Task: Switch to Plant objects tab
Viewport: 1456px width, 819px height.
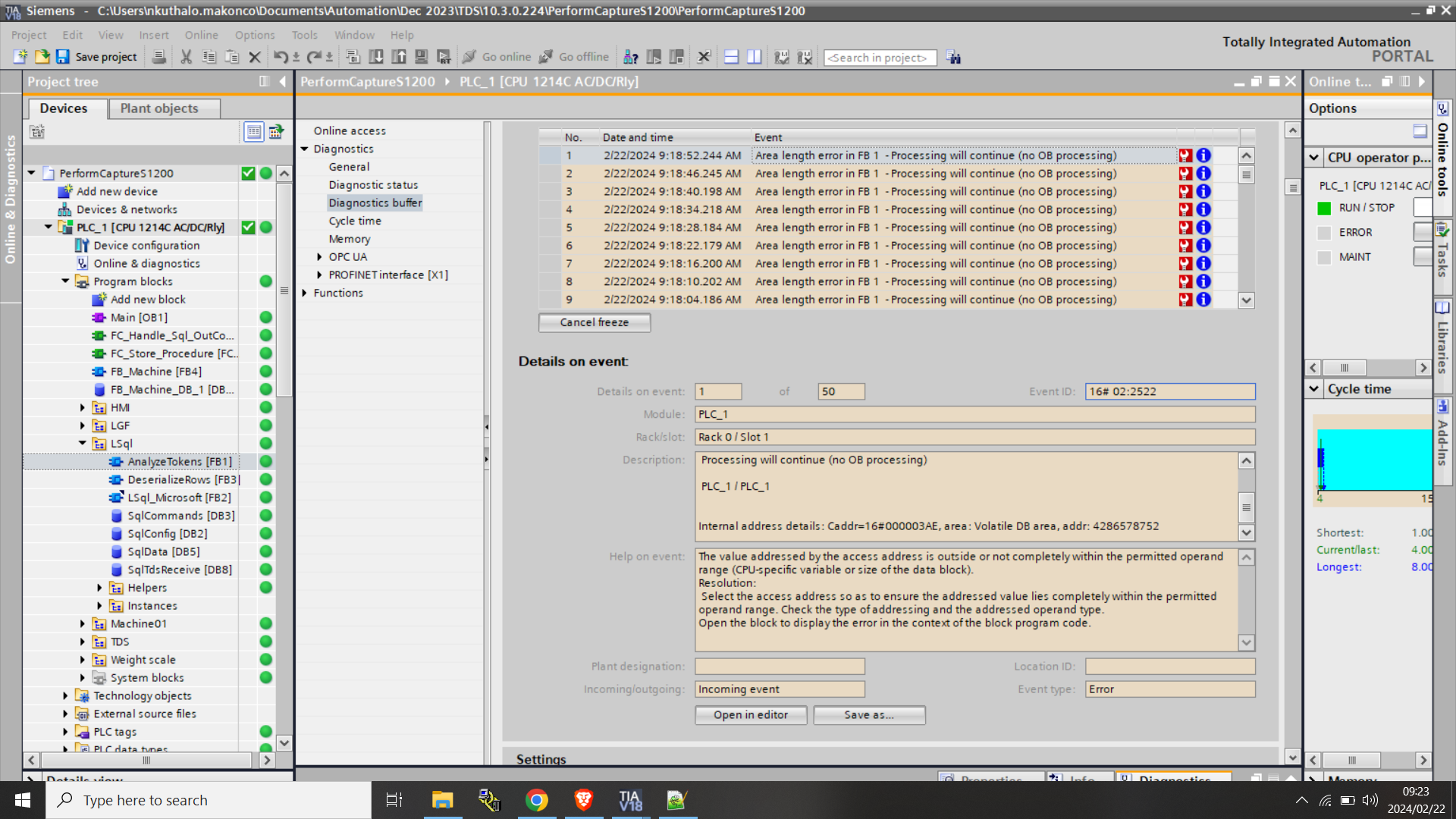Action: click(x=159, y=108)
